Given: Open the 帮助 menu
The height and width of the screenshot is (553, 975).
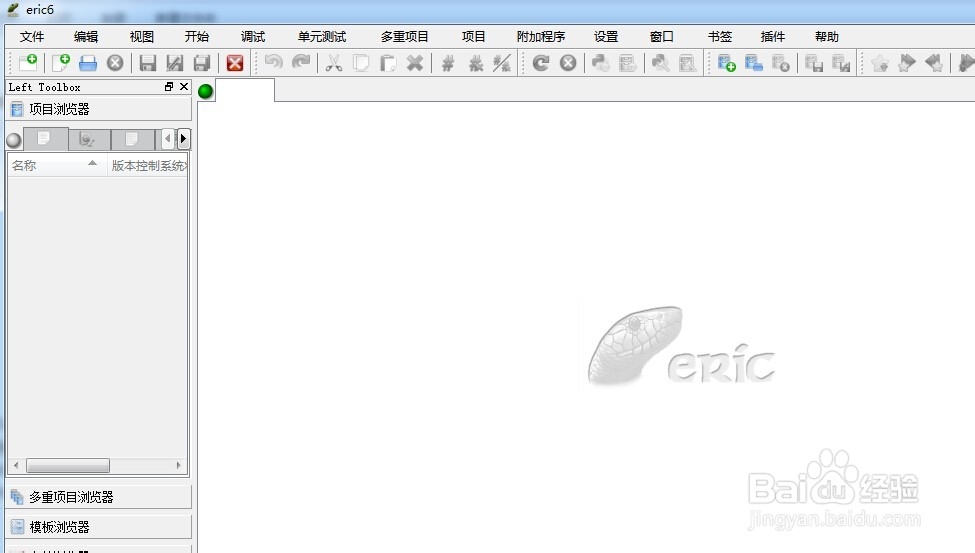Looking at the screenshot, I should tap(827, 37).
